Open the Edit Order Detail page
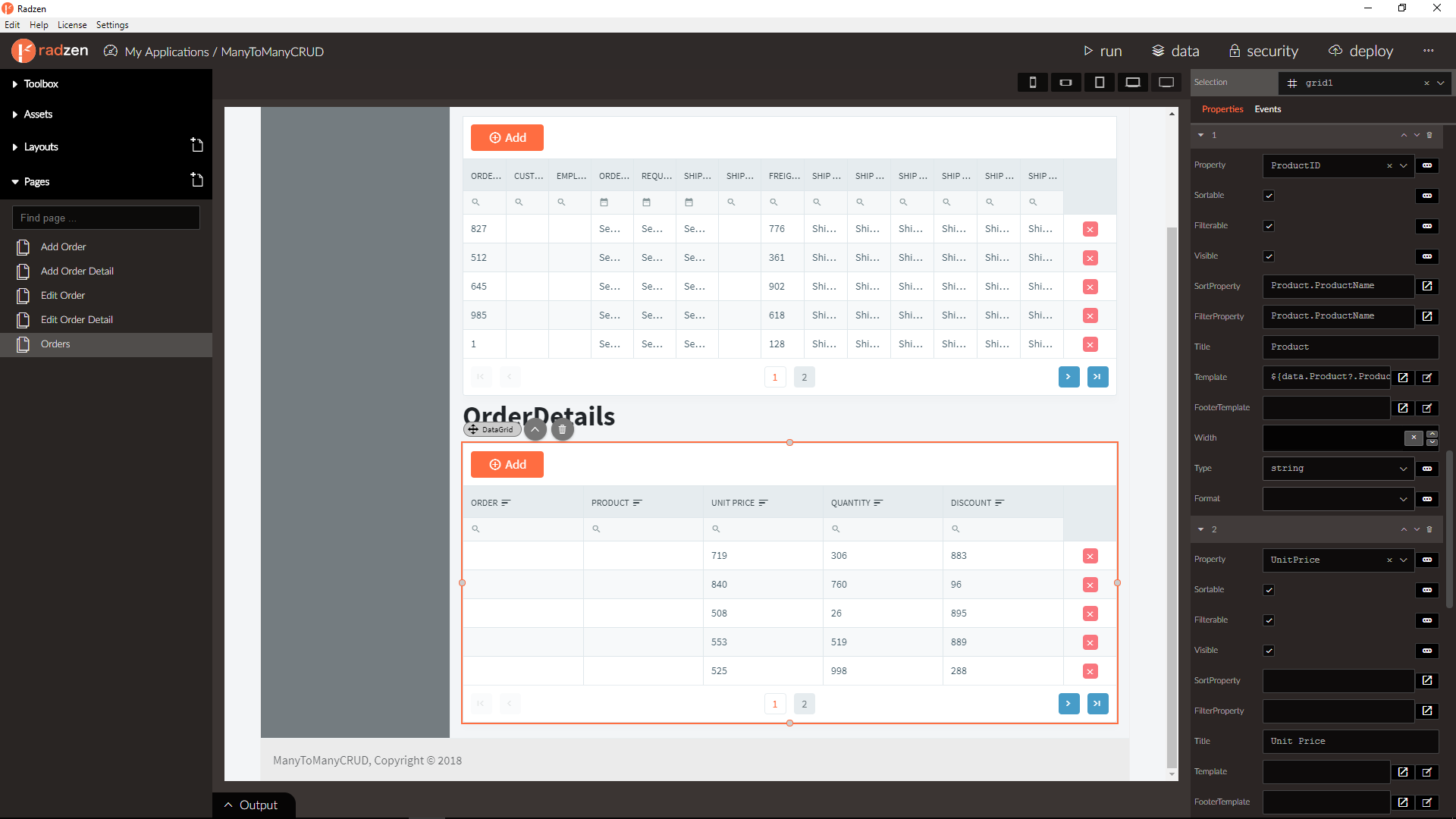This screenshot has height=819, width=1456. click(x=77, y=319)
